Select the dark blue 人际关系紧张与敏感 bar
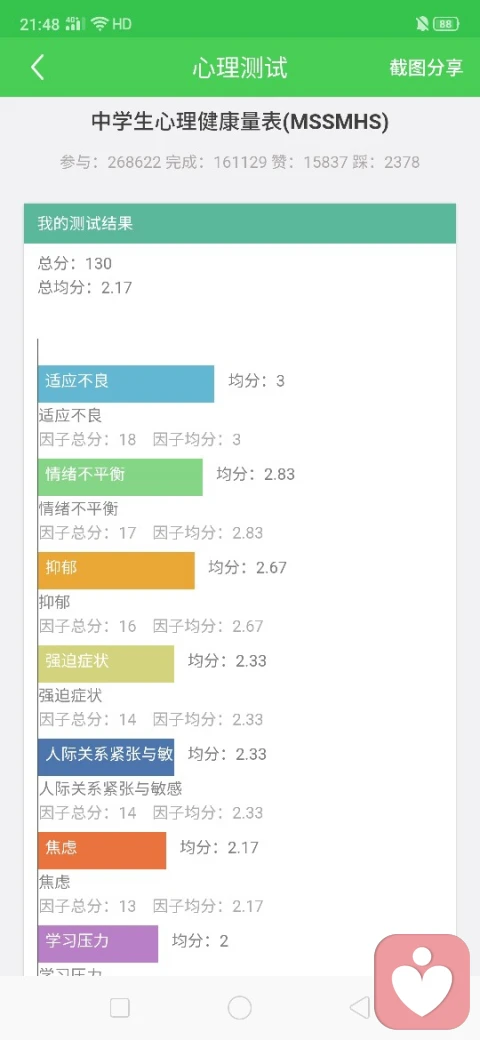Viewport: 480px width, 1040px height. 106,757
